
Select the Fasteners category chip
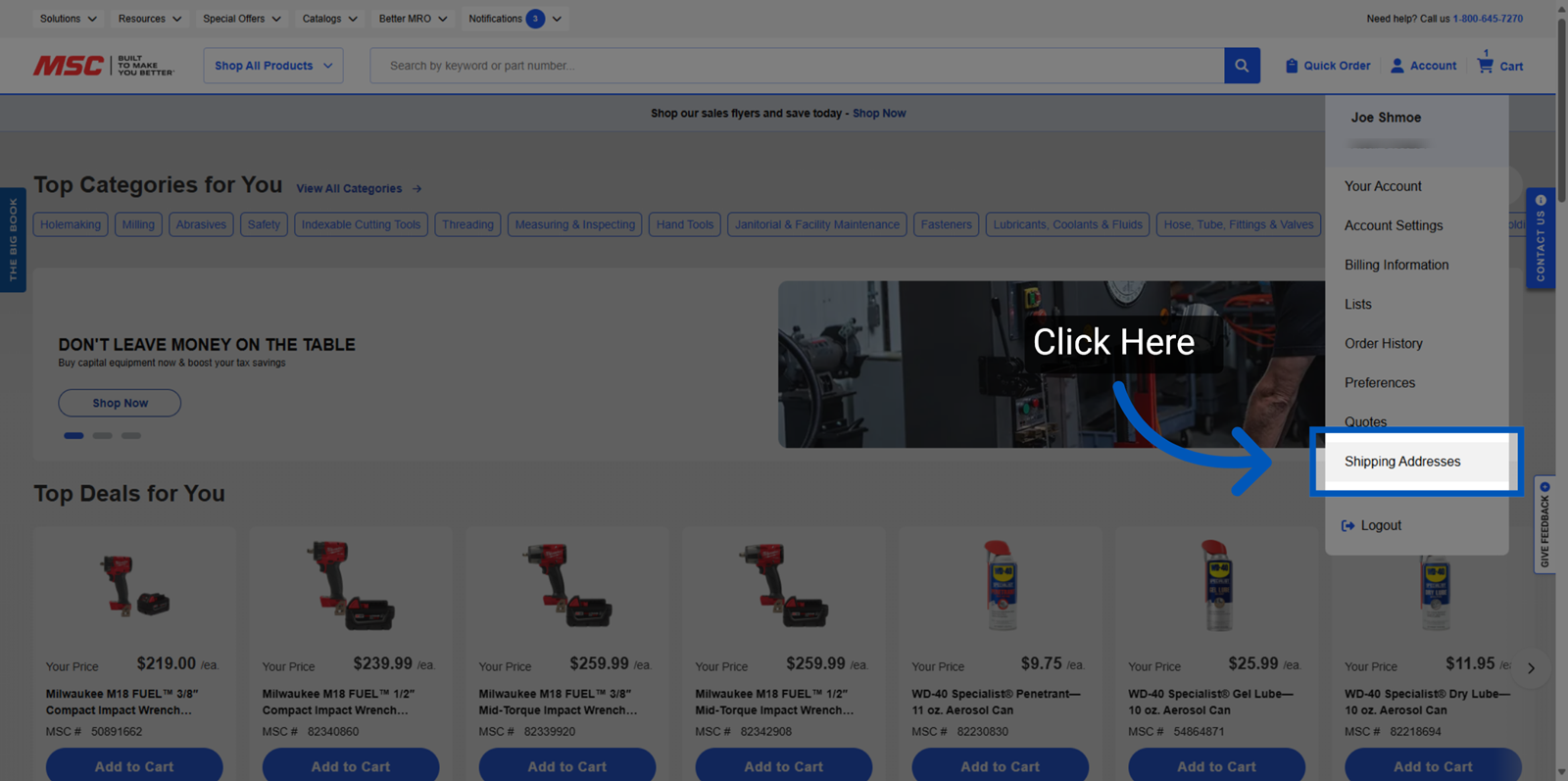946,224
